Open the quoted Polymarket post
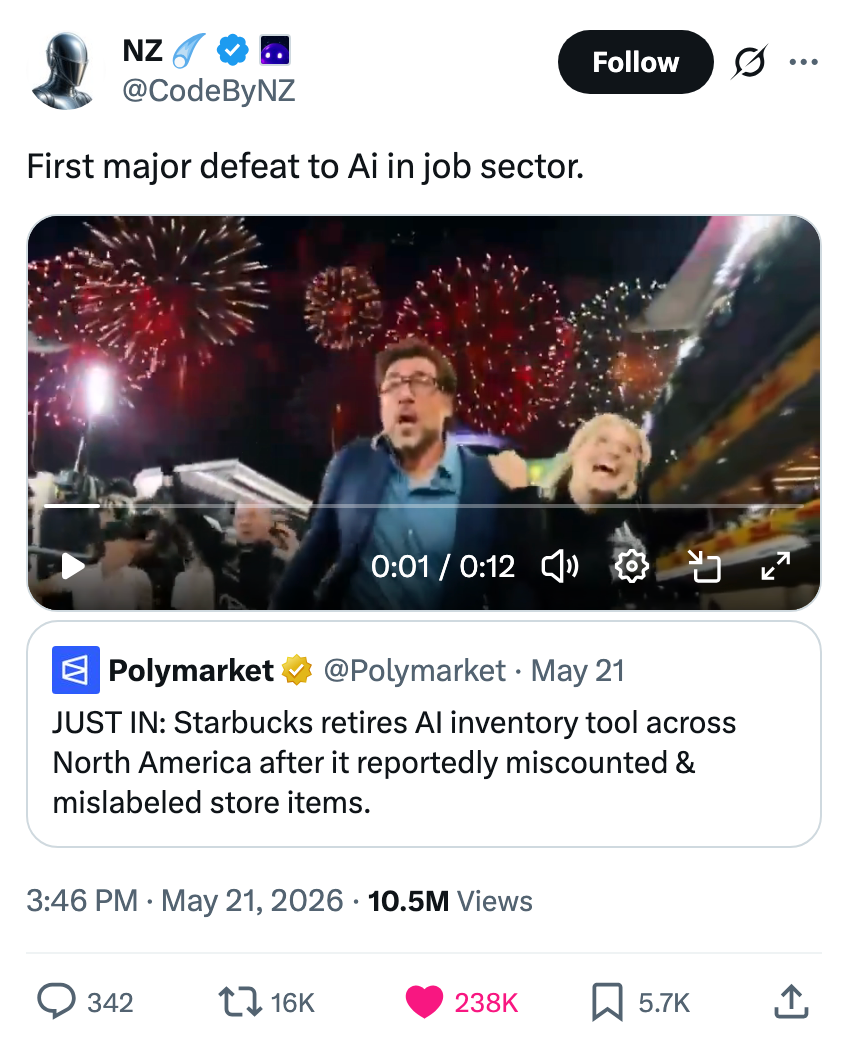Image resolution: width=852 pixels, height=1042 pixels. [423, 734]
